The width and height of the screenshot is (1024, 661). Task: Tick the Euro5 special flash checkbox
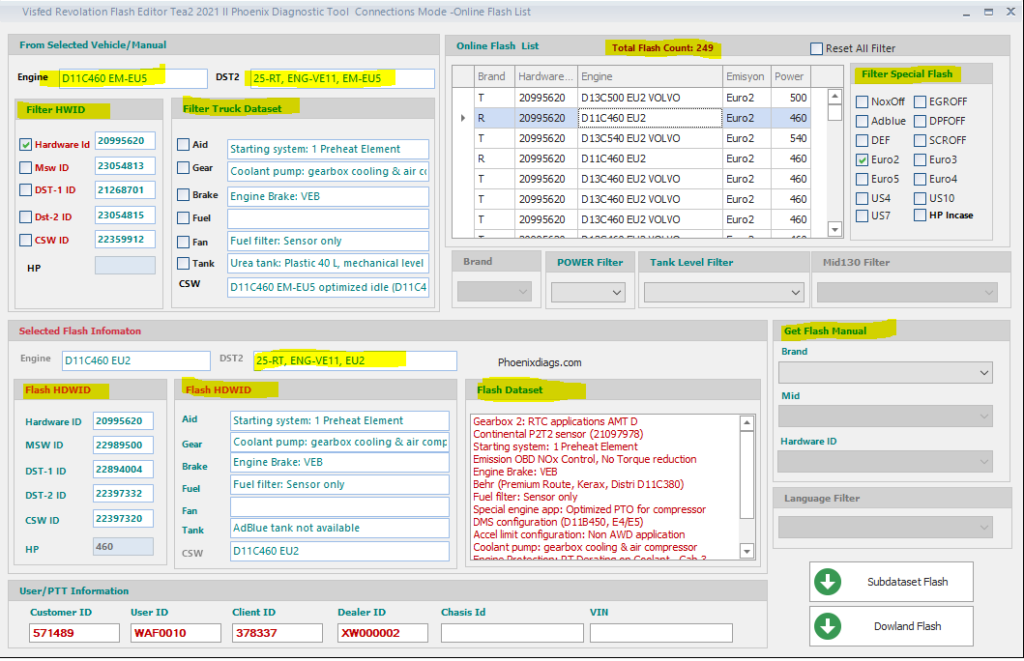[862, 179]
